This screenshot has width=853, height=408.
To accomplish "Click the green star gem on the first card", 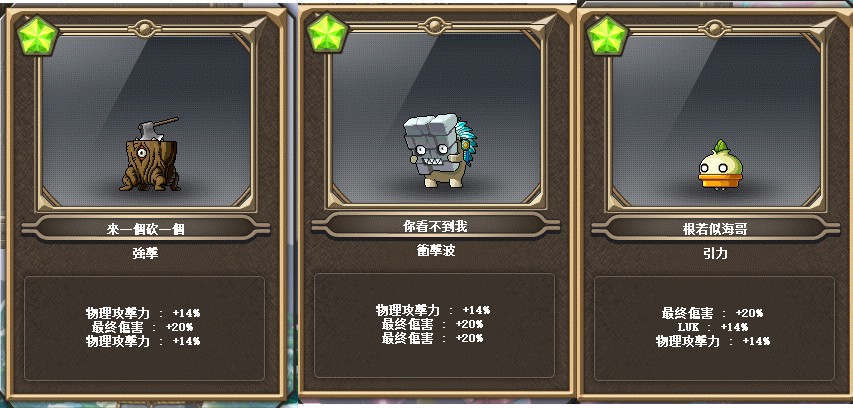I will (x=37, y=35).
